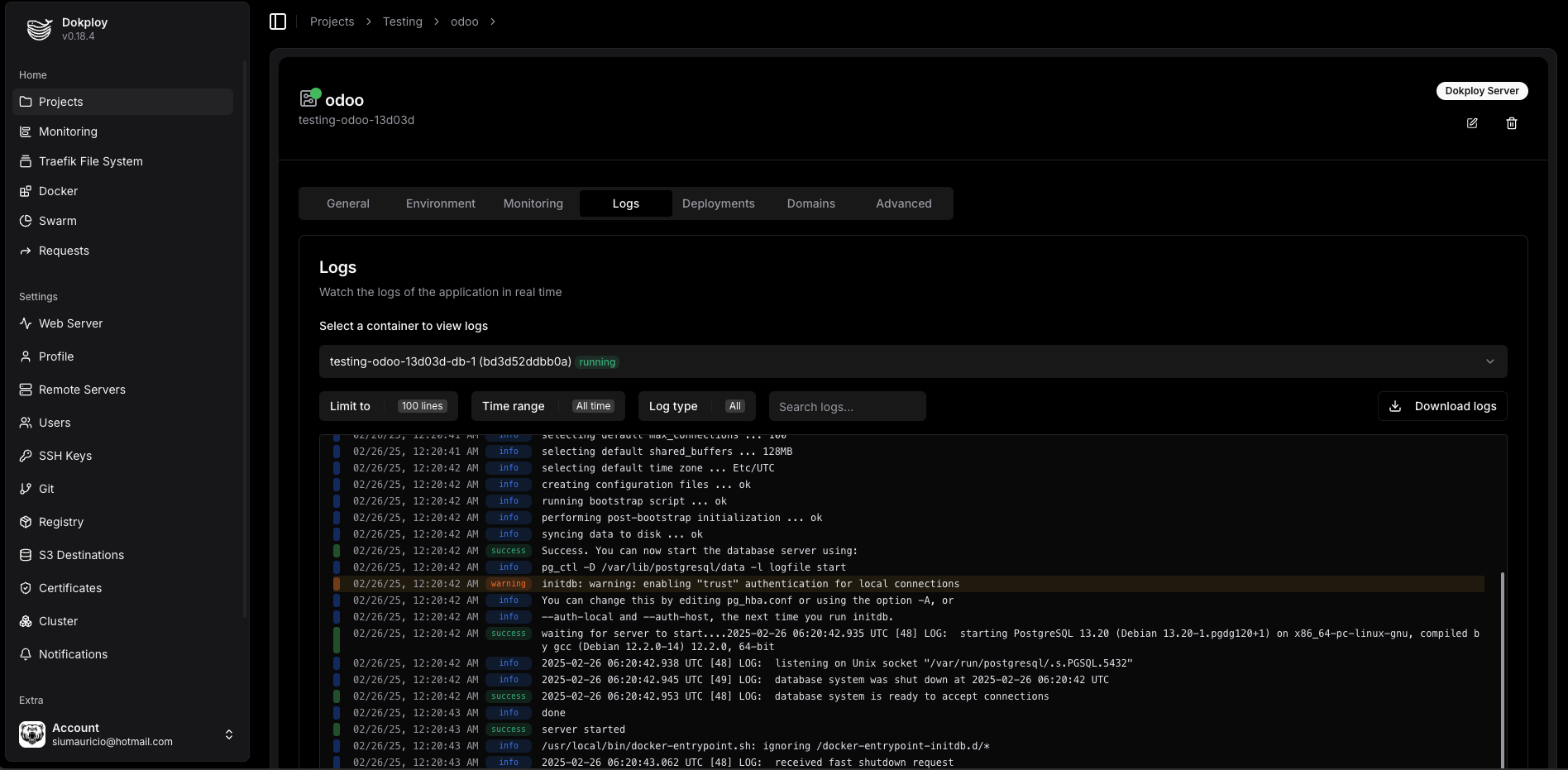Open S3 Destinations settings
The width and height of the screenshot is (1568, 770).
click(81, 555)
